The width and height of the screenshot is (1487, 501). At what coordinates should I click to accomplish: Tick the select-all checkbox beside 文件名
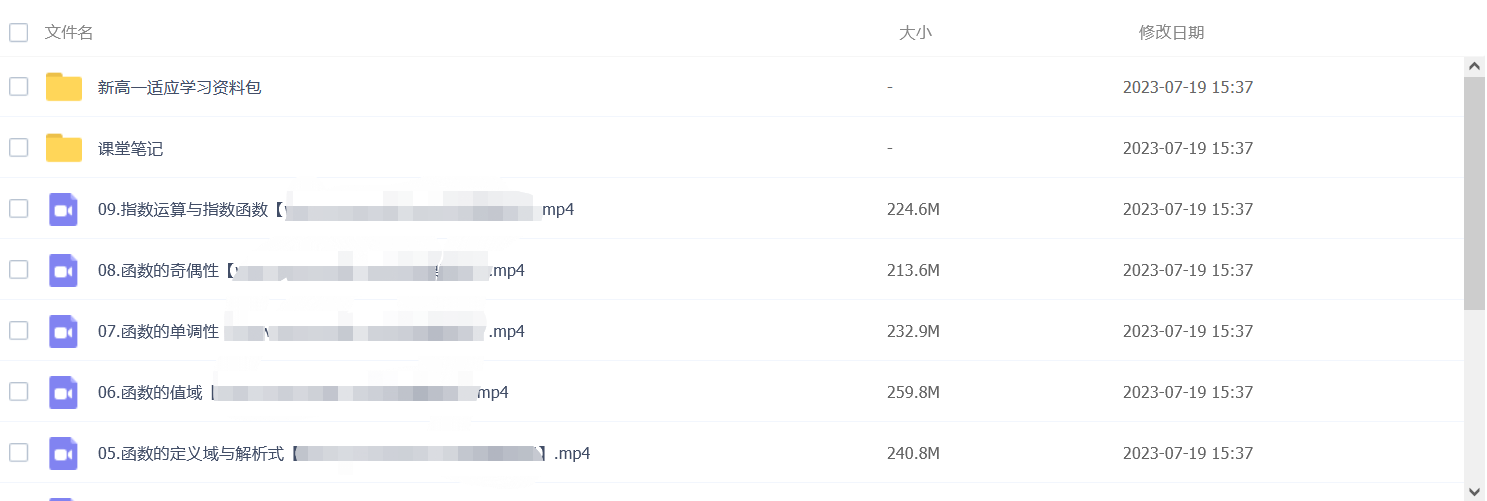(18, 32)
